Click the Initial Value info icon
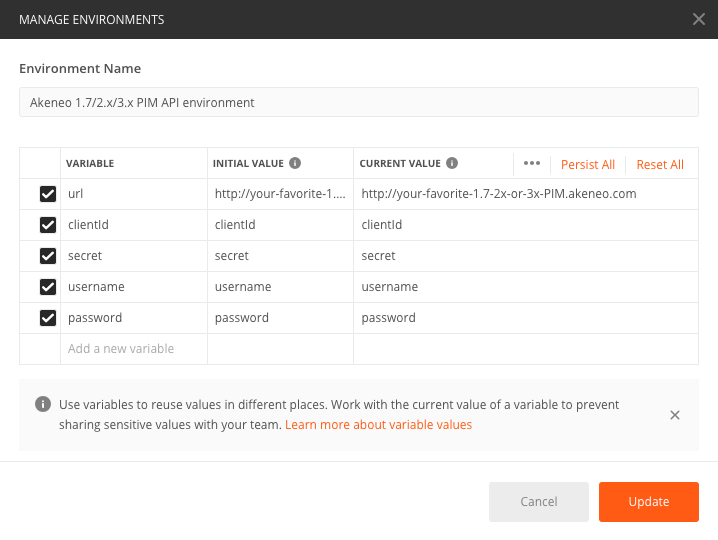Image resolution: width=718 pixels, height=540 pixels. 295,163
